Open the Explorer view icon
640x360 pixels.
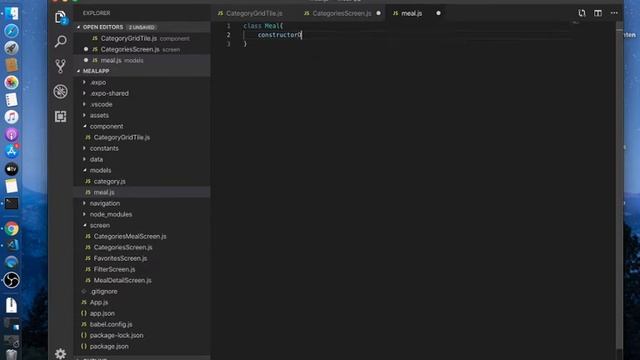coord(60,17)
